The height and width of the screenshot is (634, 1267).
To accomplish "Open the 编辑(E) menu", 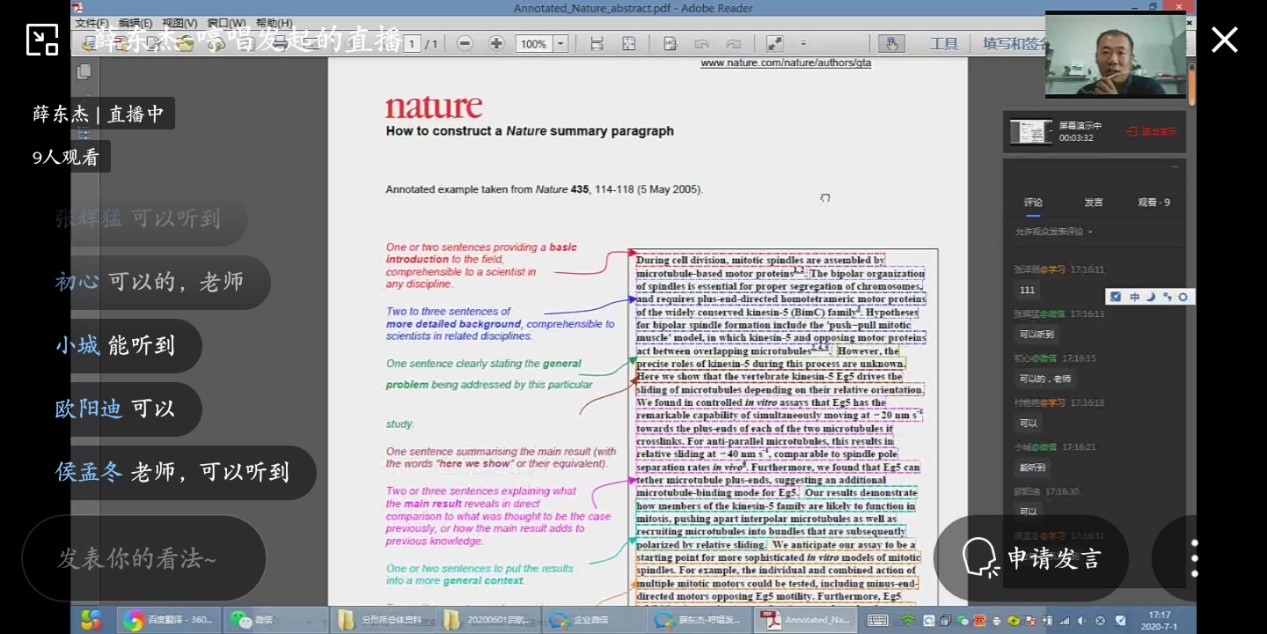I will pyautogui.click(x=136, y=23).
